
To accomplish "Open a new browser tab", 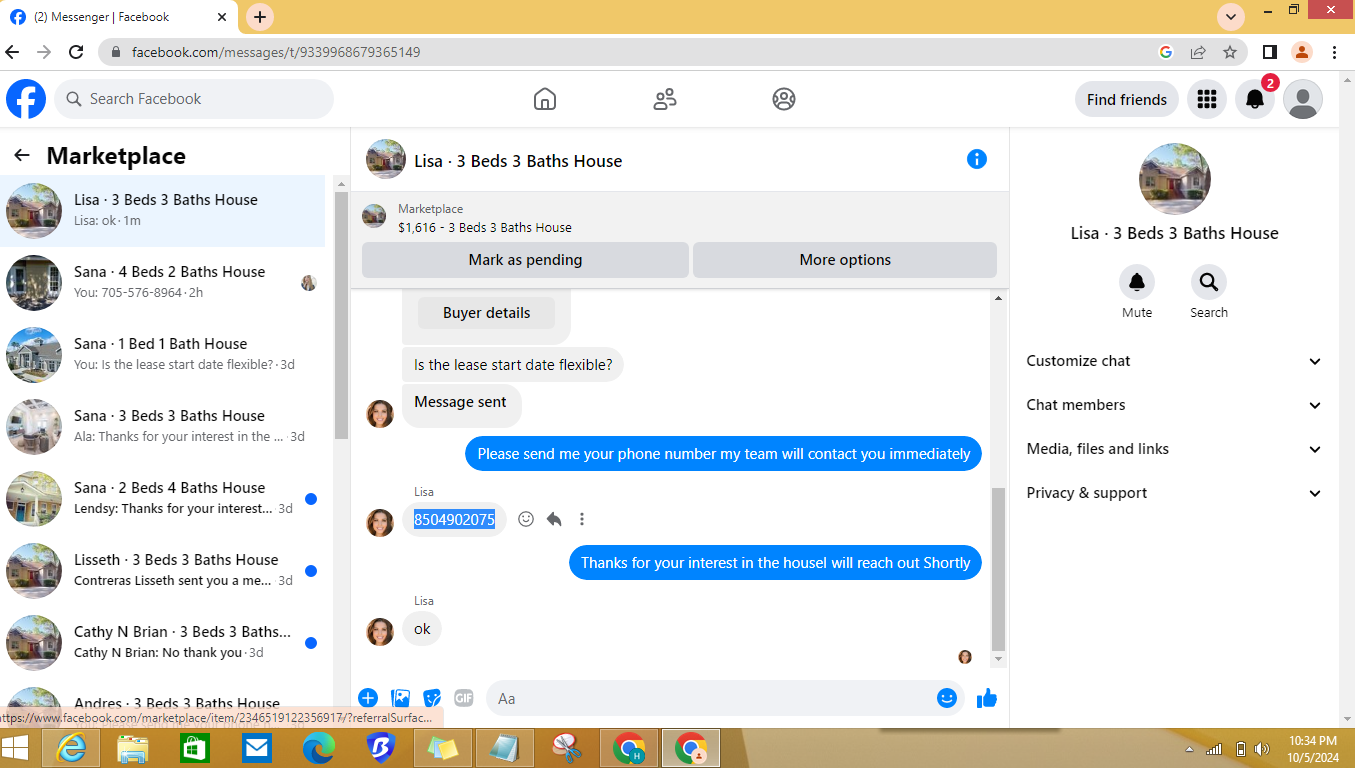I will [x=260, y=17].
